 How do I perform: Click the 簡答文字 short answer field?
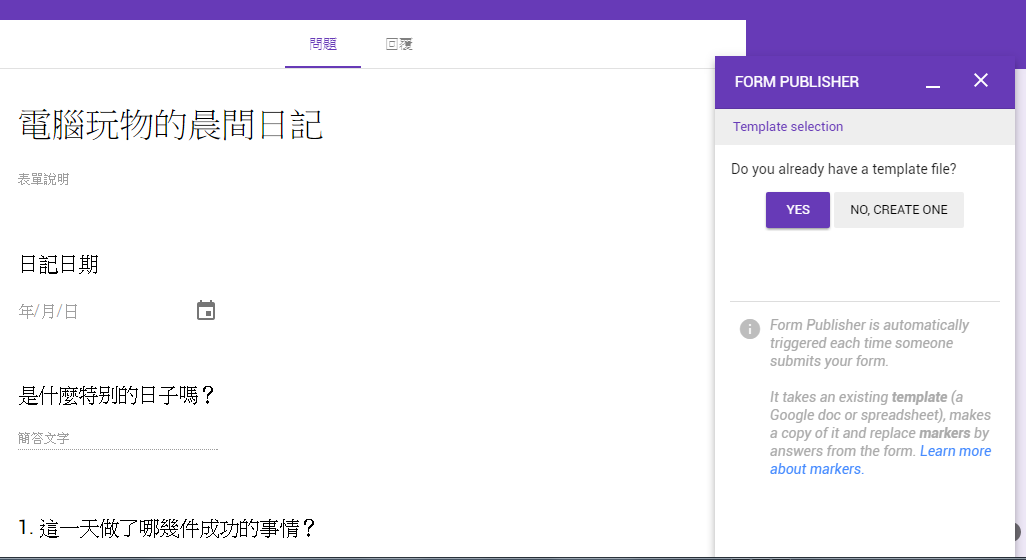click(x=118, y=438)
